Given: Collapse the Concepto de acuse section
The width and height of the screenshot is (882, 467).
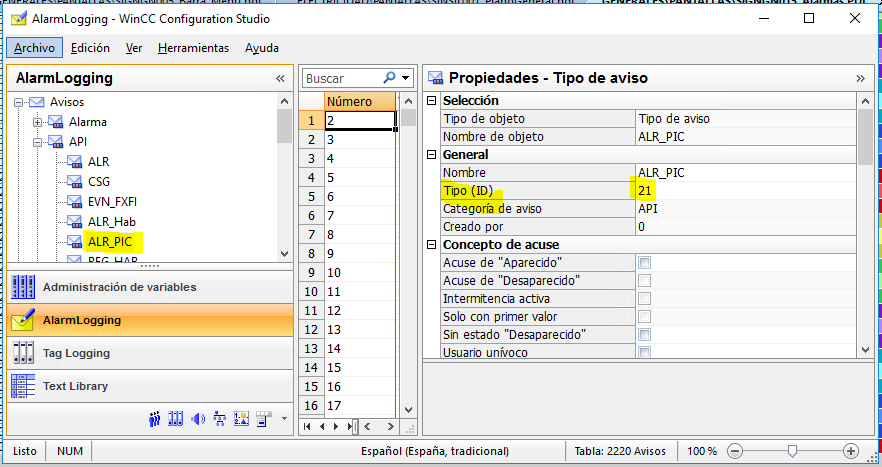Looking at the screenshot, I should tap(432, 245).
